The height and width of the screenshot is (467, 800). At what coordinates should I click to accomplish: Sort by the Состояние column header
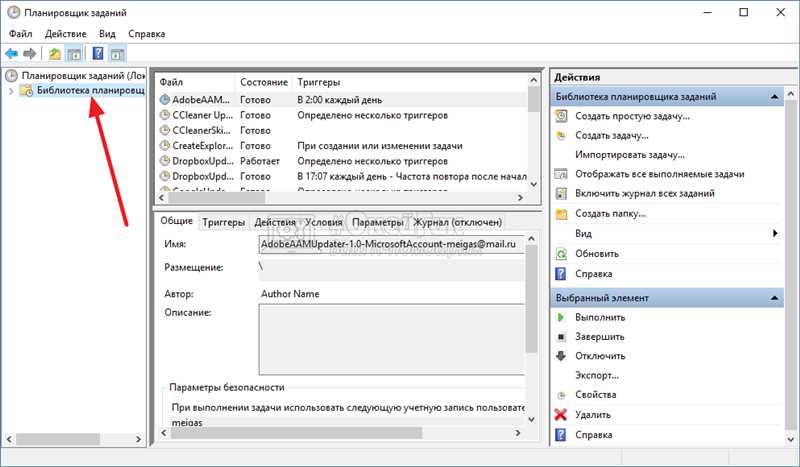(x=264, y=82)
